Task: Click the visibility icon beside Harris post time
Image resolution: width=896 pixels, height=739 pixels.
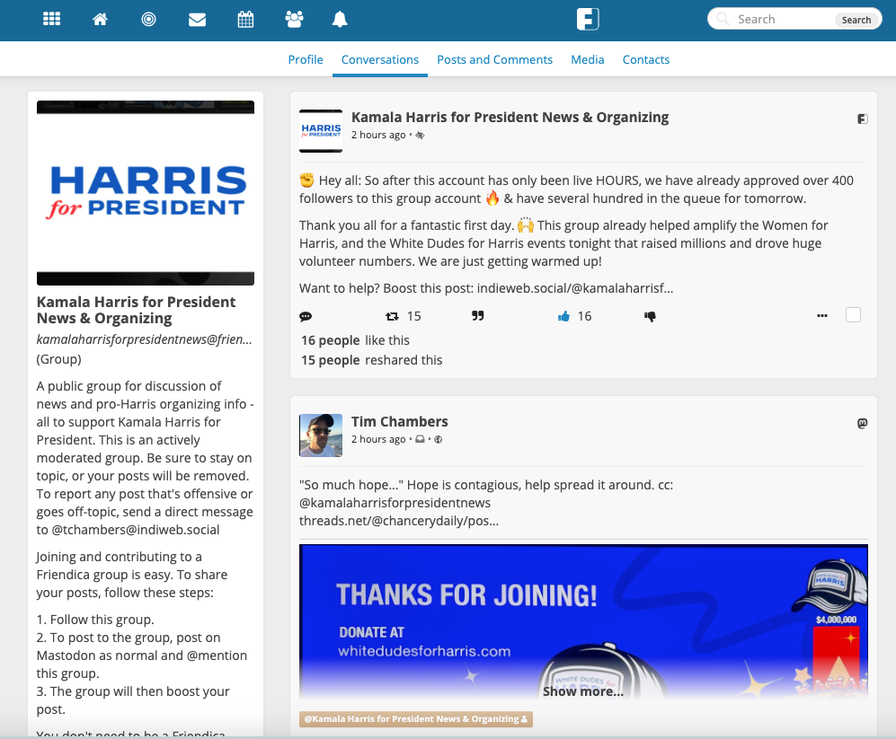Action: 420,135
